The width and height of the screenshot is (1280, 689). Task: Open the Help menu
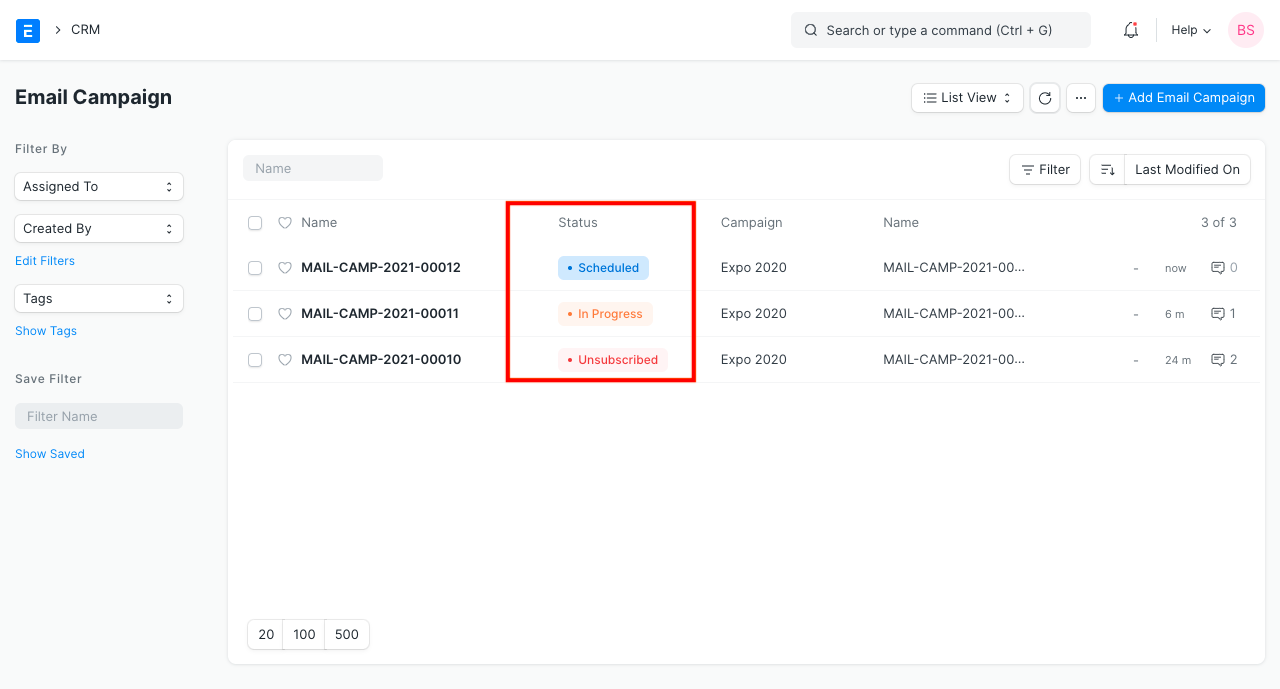click(x=1189, y=29)
